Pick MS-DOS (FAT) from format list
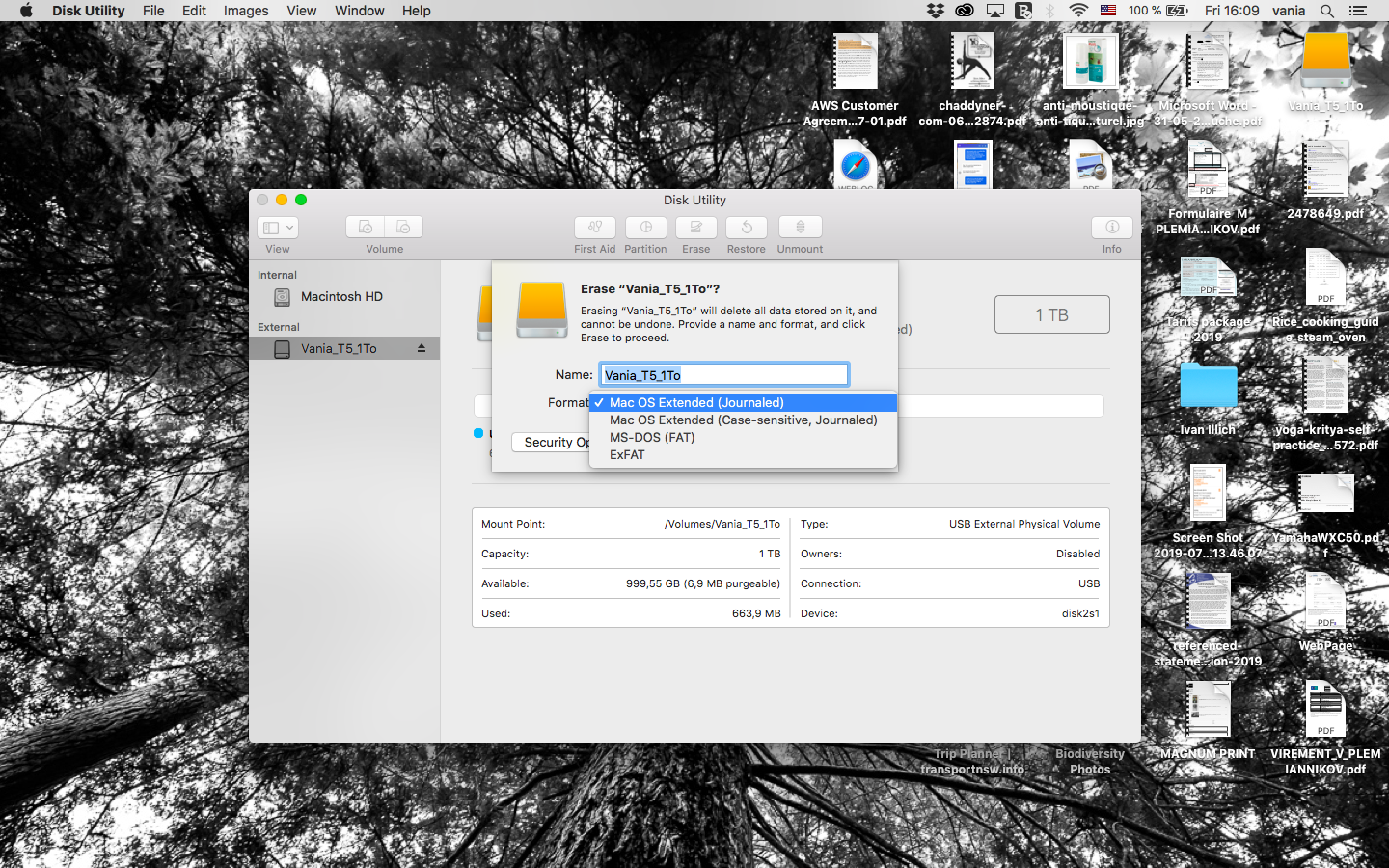Screen dimensions: 1389x868 (743, 438)
